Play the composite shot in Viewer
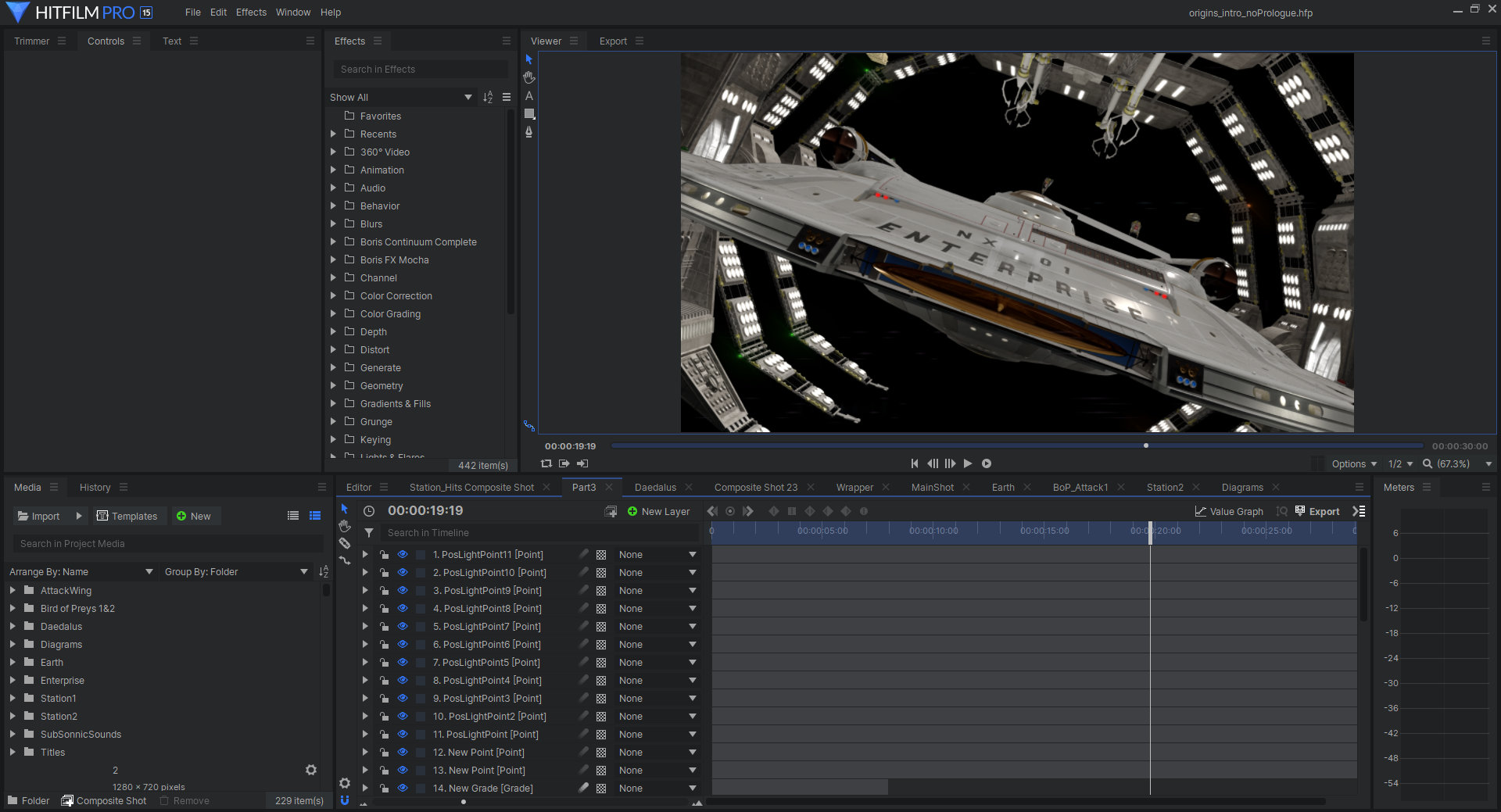Viewport: 1501px width, 812px height. 968,463
